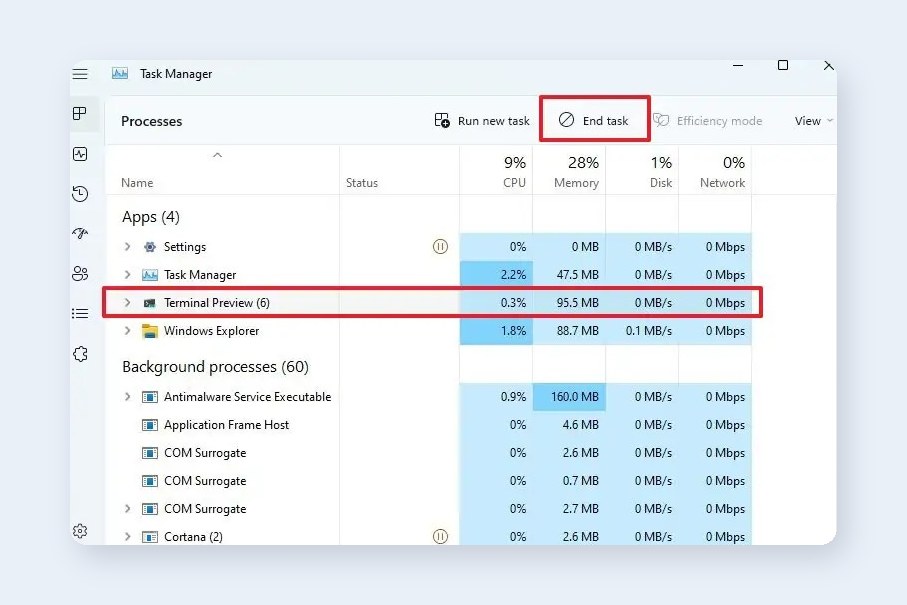This screenshot has height=605, width=907.
Task: Click the 2.2% CPU cell
Action: tap(496, 275)
